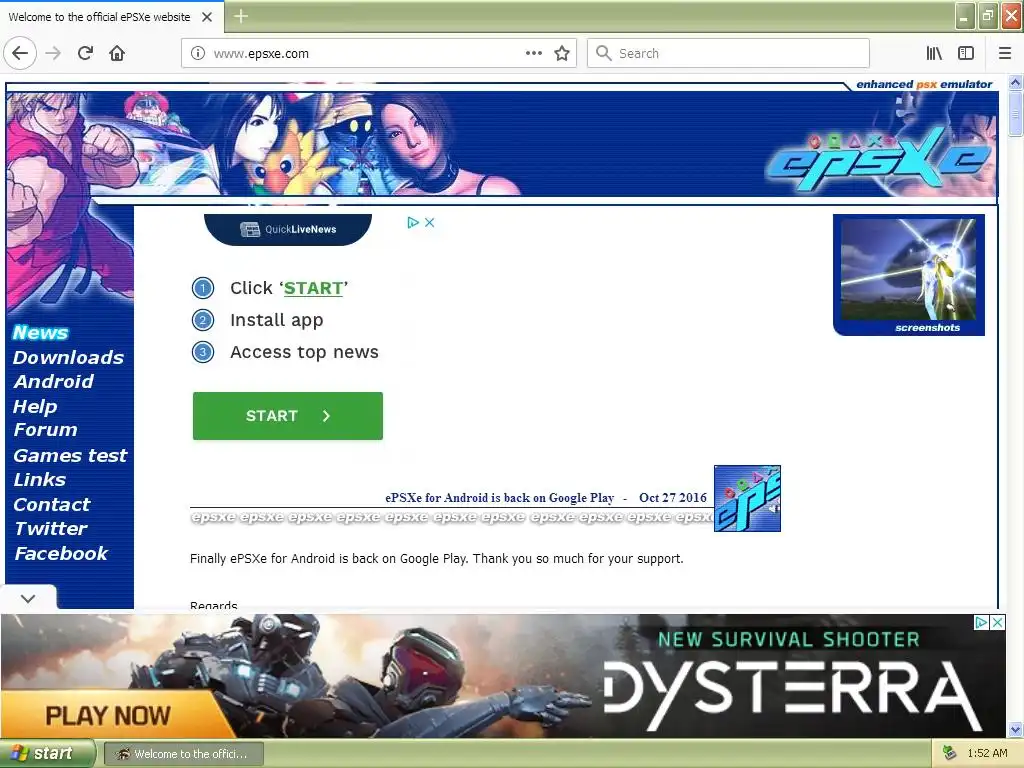Viewport: 1024px width, 768px height.
Task: Open the Facebook link
Action: click(x=61, y=553)
